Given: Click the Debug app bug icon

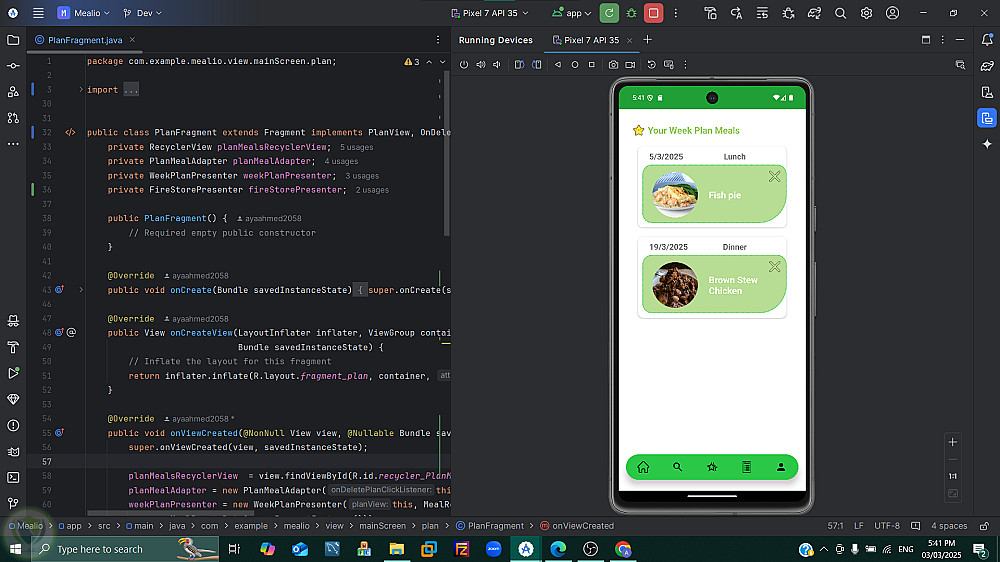Looking at the screenshot, I should [x=631, y=13].
